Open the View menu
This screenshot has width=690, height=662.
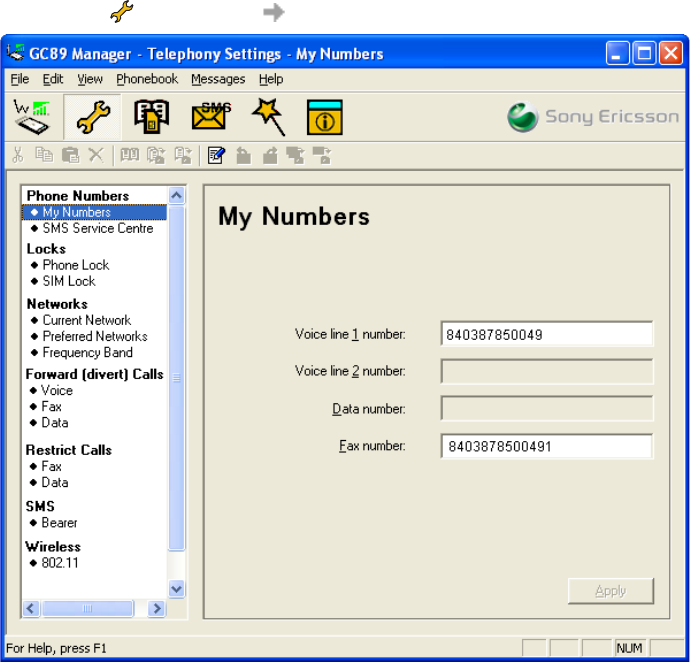pos(90,79)
